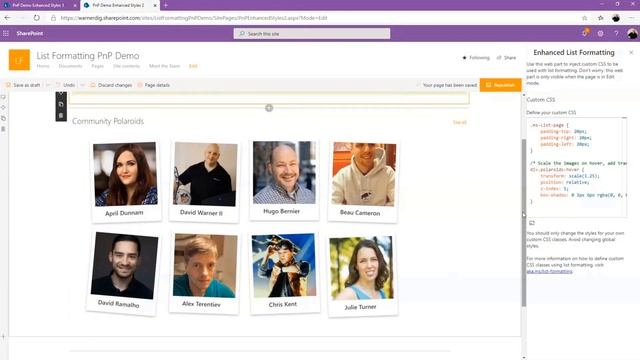Open the browser favorites list icon
The image size is (640, 360).
(x=600, y=18)
